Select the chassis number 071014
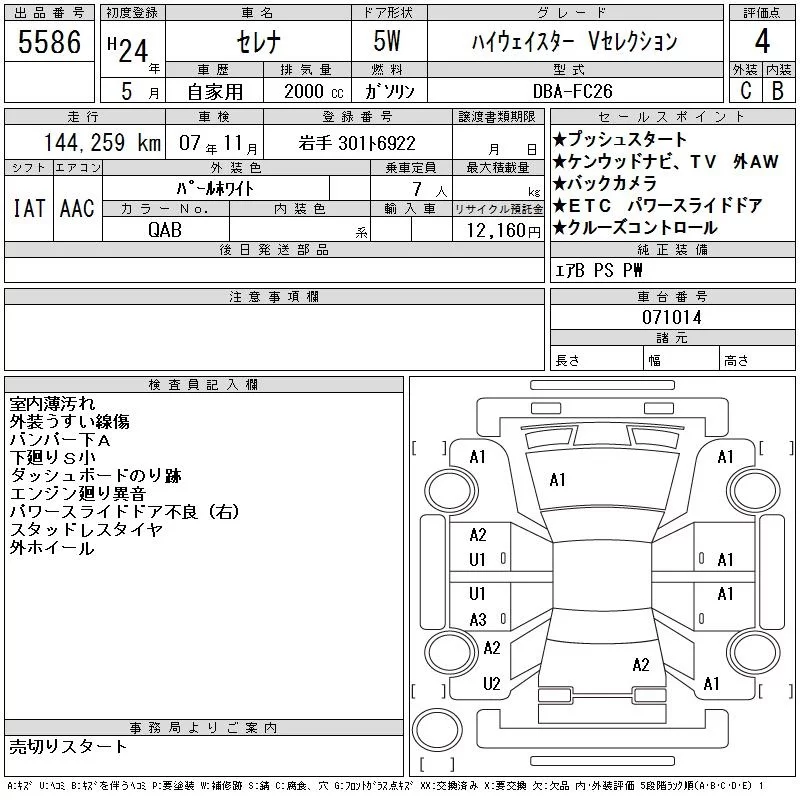Image resolution: width=800 pixels, height=800 pixels. point(672,317)
